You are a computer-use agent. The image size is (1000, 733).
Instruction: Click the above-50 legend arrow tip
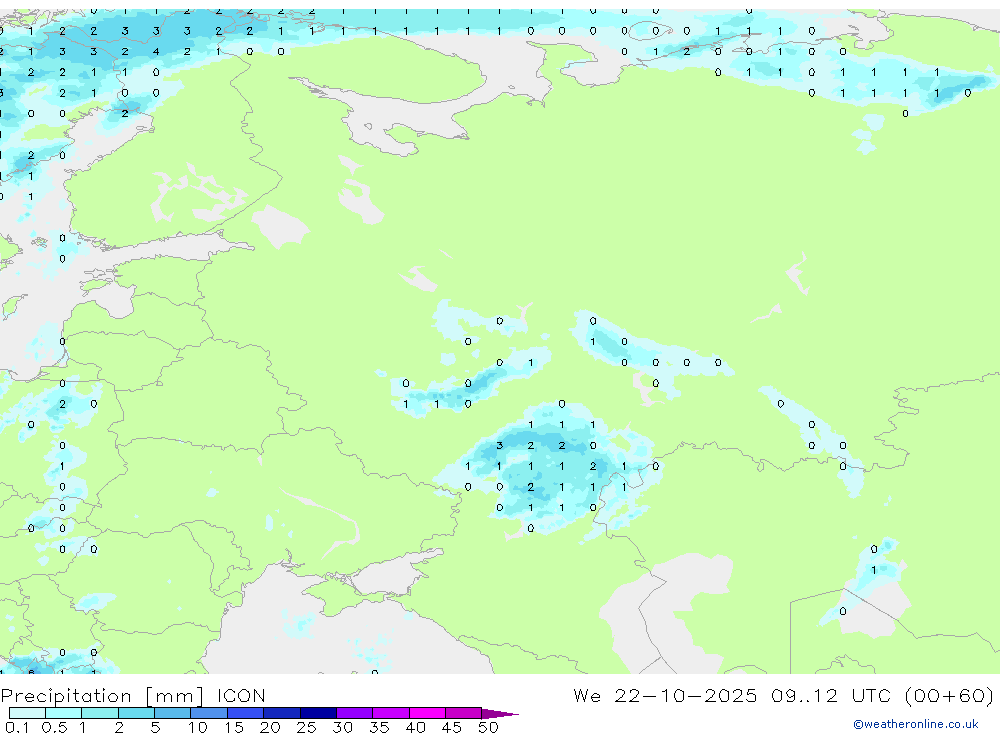pyautogui.click(x=501, y=713)
